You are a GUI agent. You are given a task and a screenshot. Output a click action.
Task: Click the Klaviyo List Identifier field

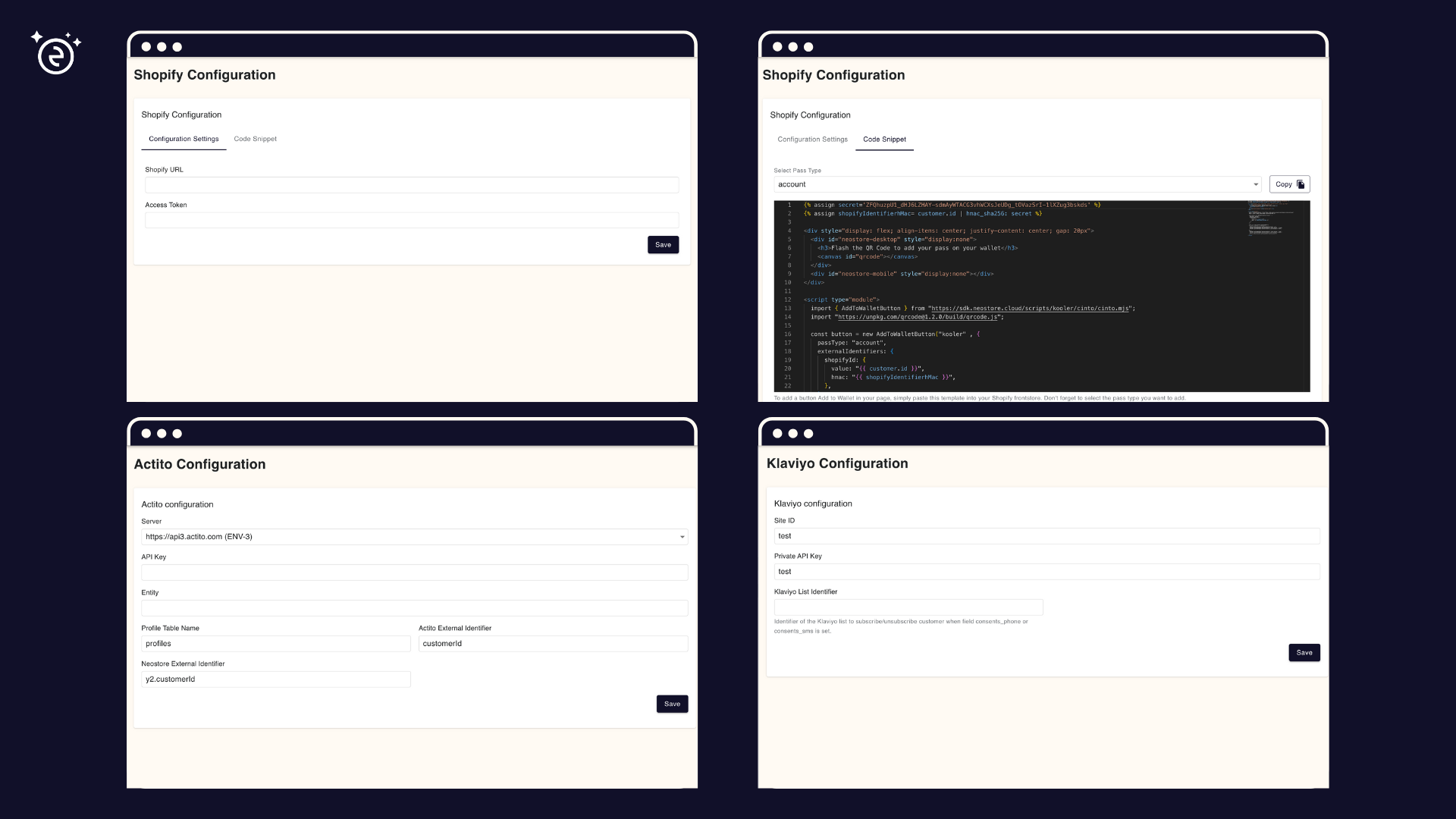tap(907, 607)
